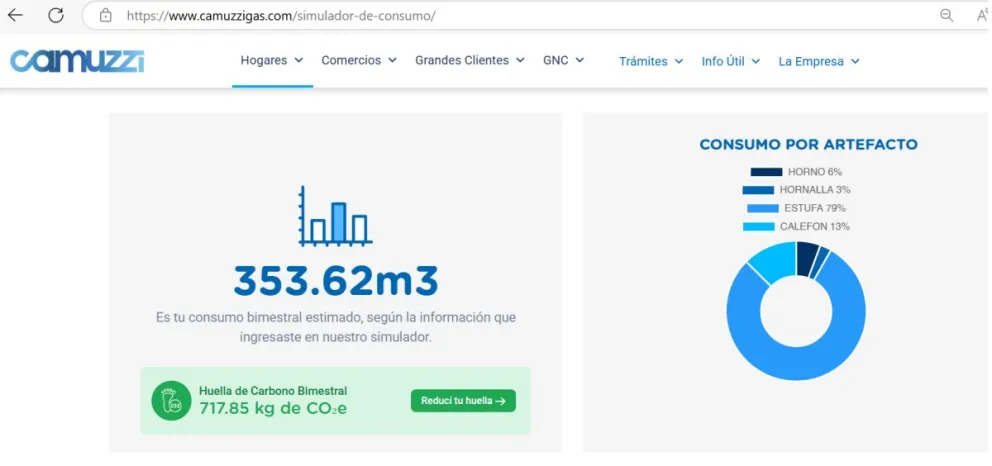Toggle HORNALLA 3% legend entry

coord(796,190)
